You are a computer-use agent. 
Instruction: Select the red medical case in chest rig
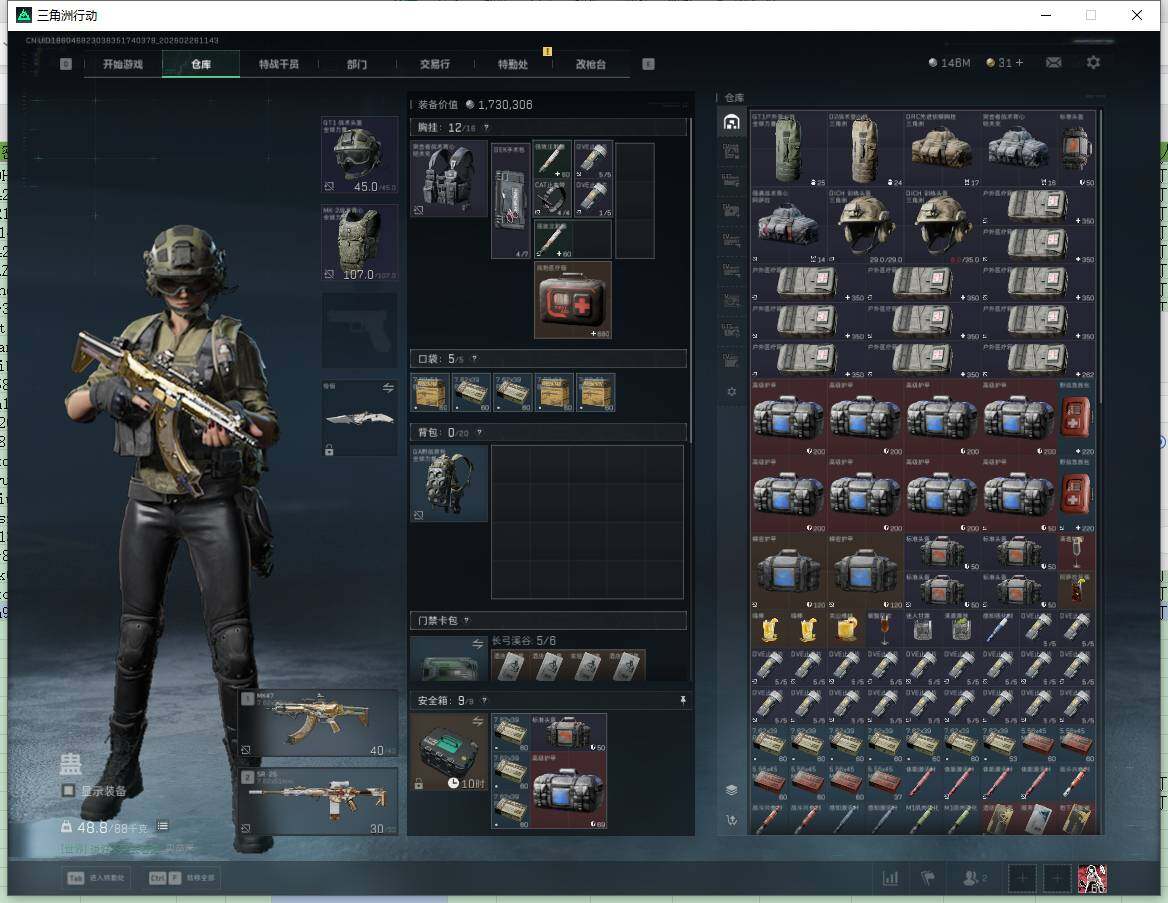coord(573,300)
